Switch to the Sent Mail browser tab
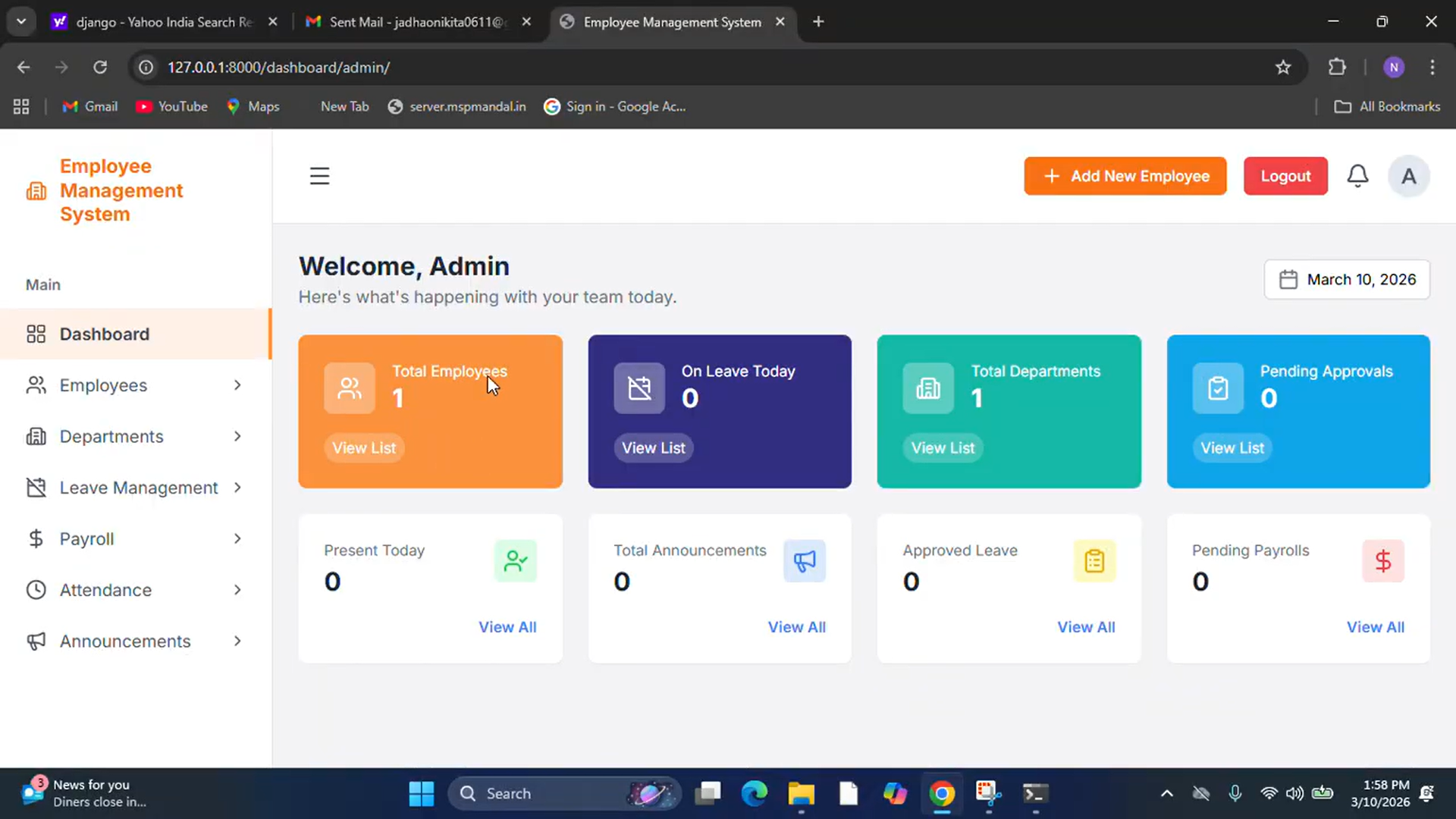 point(418,22)
